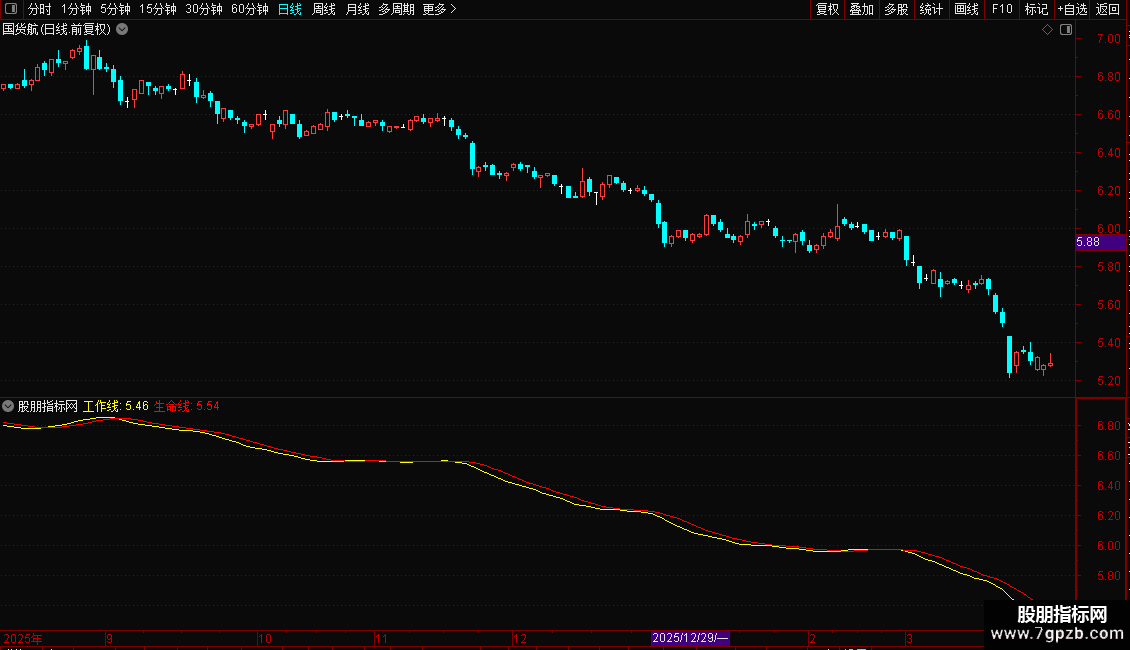Select the 30分钟 period
This screenshot has width=1130, height=650.
pyautogui.click(x=204, y=9)
